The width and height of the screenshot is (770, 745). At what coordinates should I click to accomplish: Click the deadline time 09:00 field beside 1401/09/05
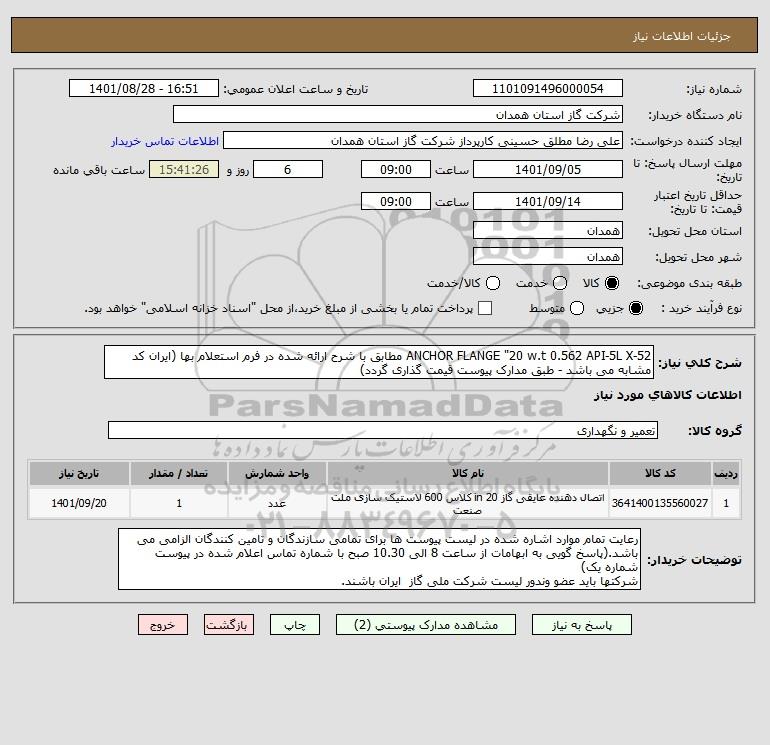(x=396, y=169)
